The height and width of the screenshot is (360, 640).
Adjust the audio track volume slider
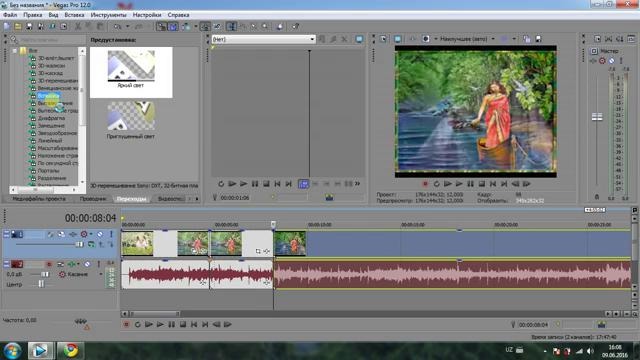click(x=45, y=274)
